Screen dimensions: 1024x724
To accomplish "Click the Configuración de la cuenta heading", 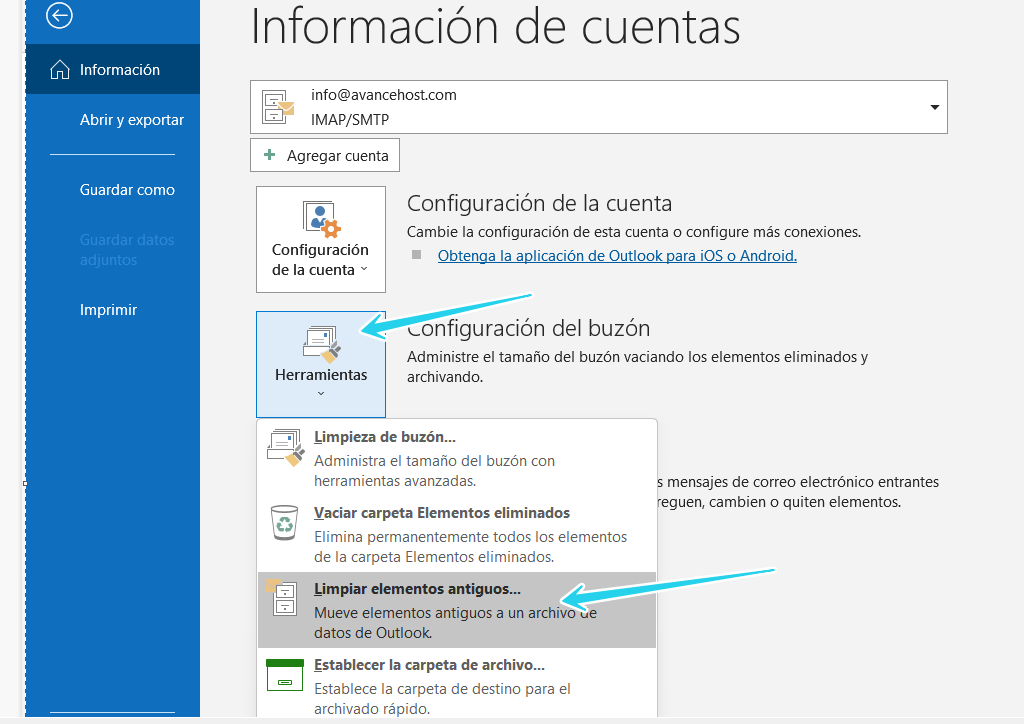I will point(539,203).
